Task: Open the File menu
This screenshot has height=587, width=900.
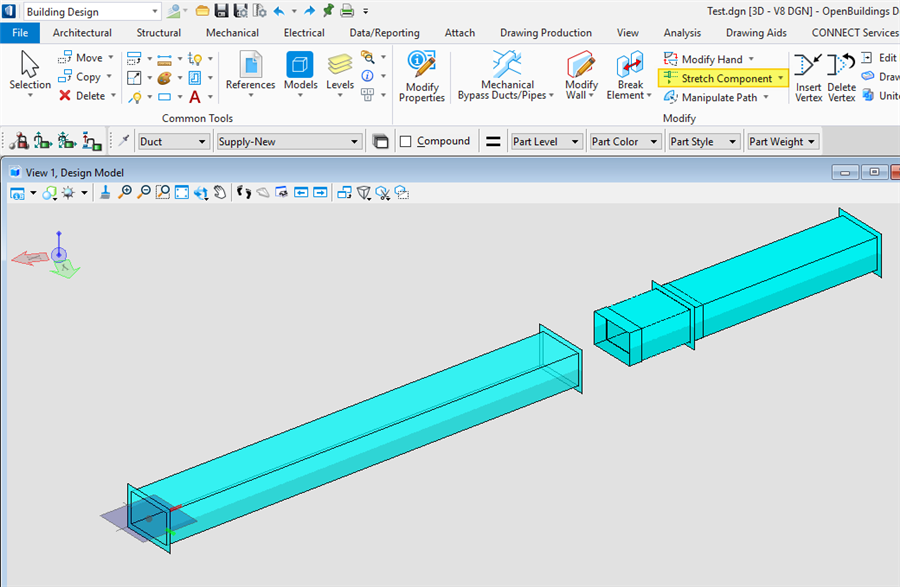Action: click(19, 33)
